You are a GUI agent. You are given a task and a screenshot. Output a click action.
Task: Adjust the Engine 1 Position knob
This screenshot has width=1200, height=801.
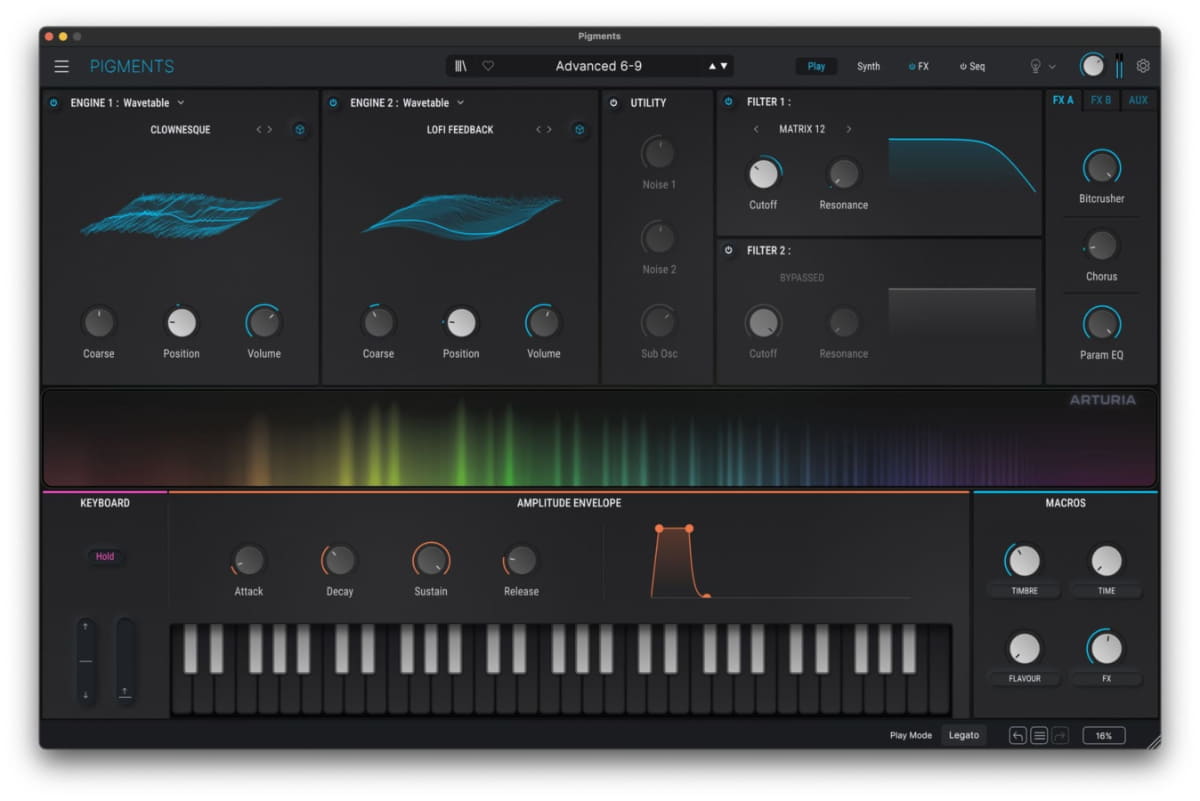[x=181, y=322]
